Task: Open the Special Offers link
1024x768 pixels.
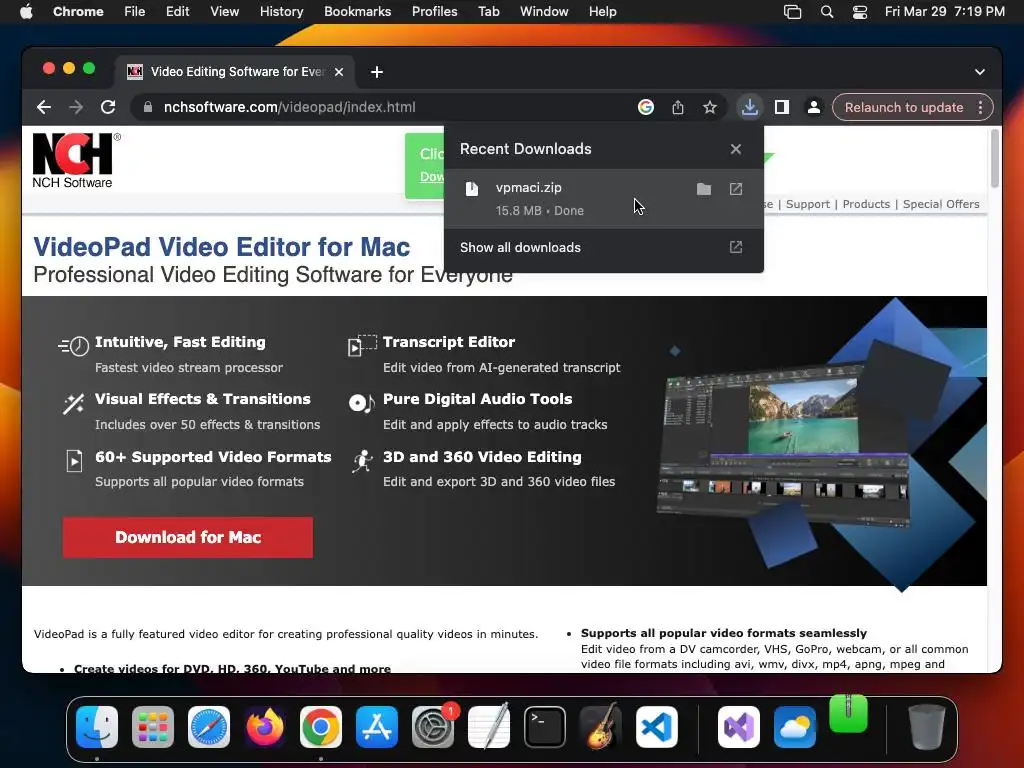Action: tap(941, 204)
